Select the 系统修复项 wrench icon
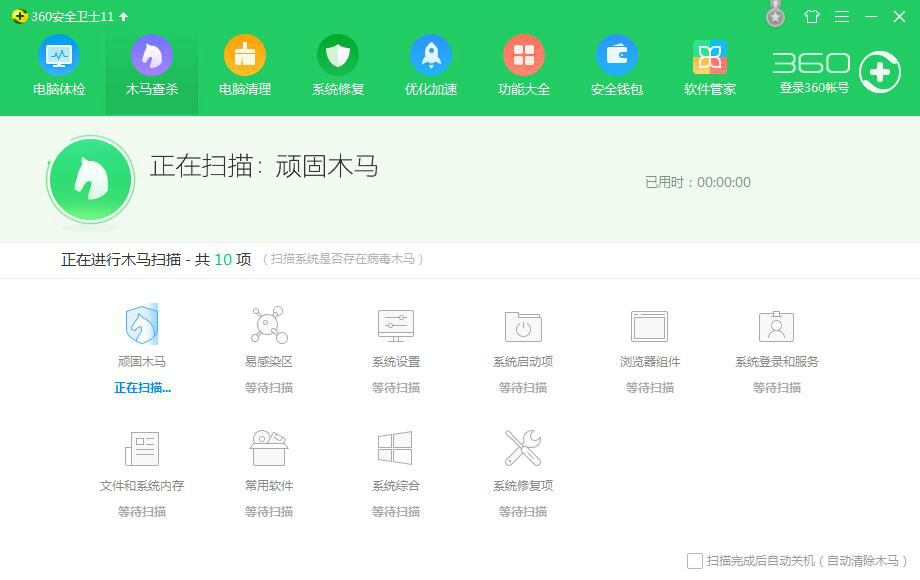This screenshot has height=580, width=920. (523, 447)
